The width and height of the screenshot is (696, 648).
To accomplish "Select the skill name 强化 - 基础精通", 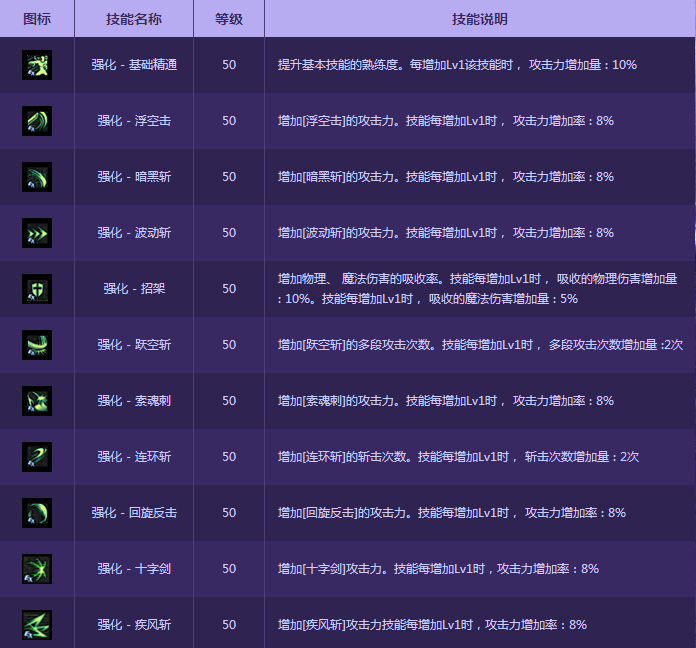I will point(134,65).
